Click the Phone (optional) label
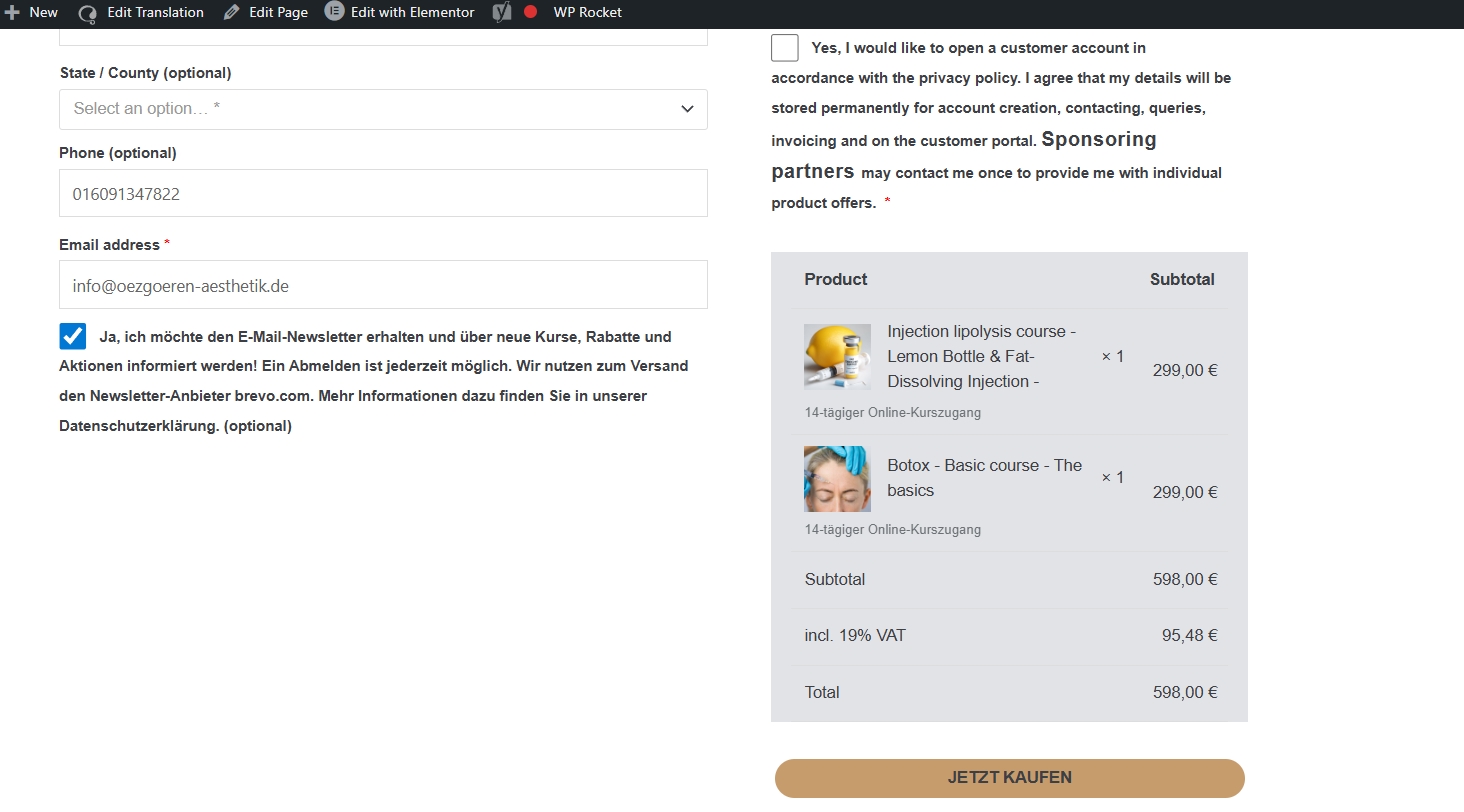Viewport: 1464px width, 812px height. click(x=117, y=153)
